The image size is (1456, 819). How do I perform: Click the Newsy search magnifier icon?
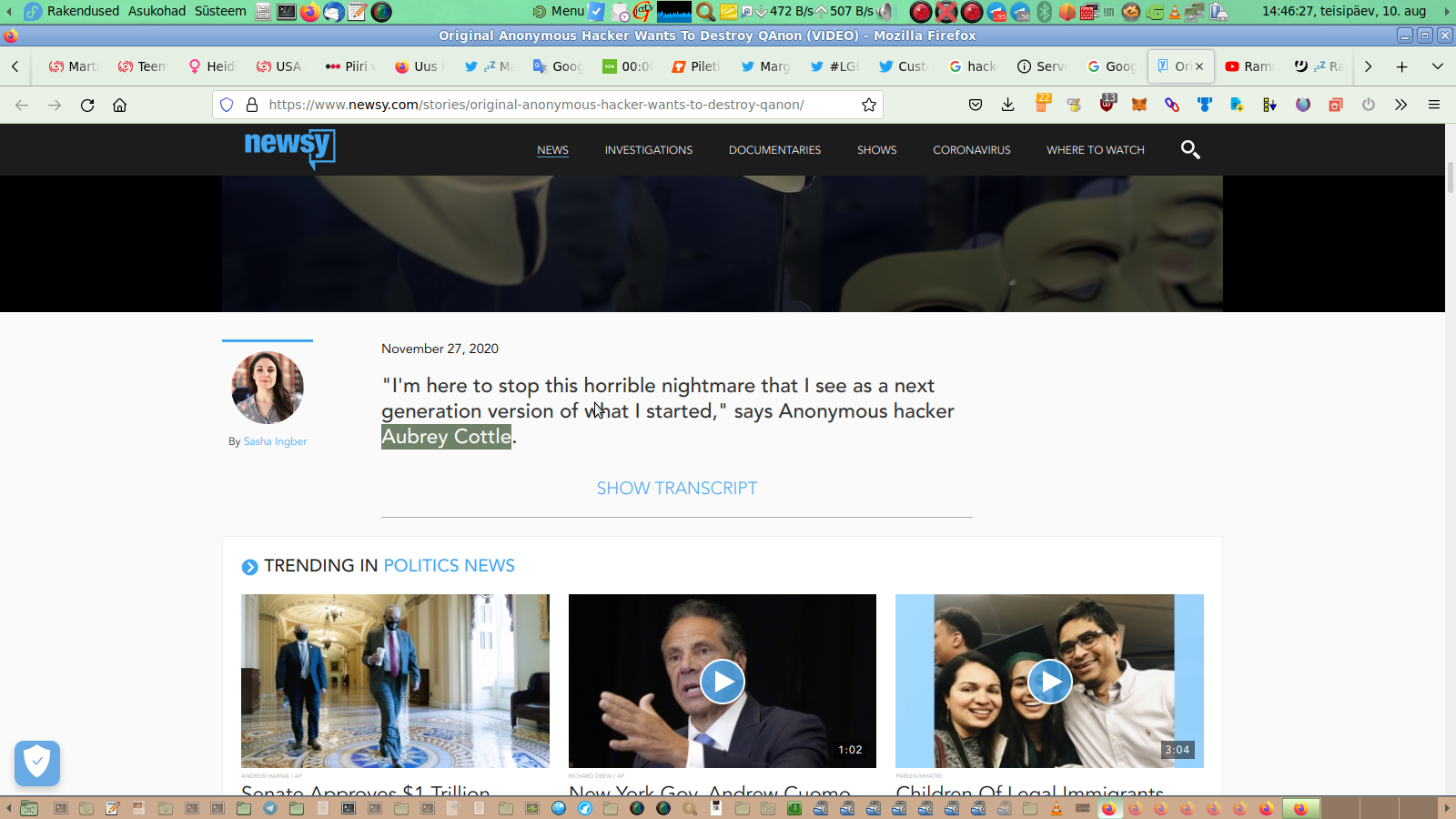1189,149
